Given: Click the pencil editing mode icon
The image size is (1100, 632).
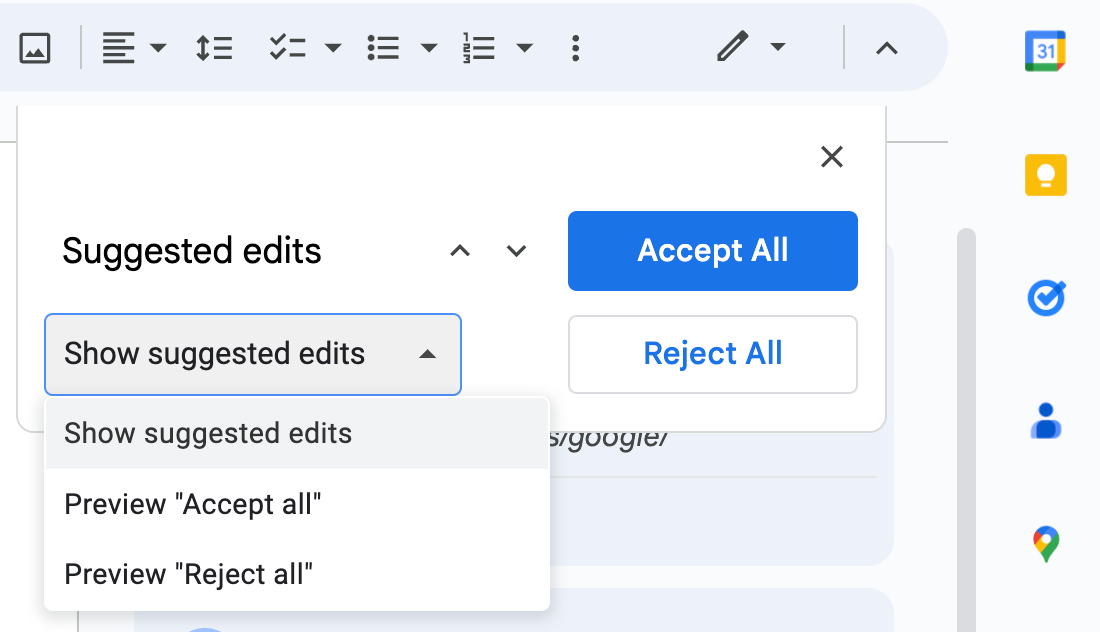Looking at the screenshot, I should coord(732,47).
